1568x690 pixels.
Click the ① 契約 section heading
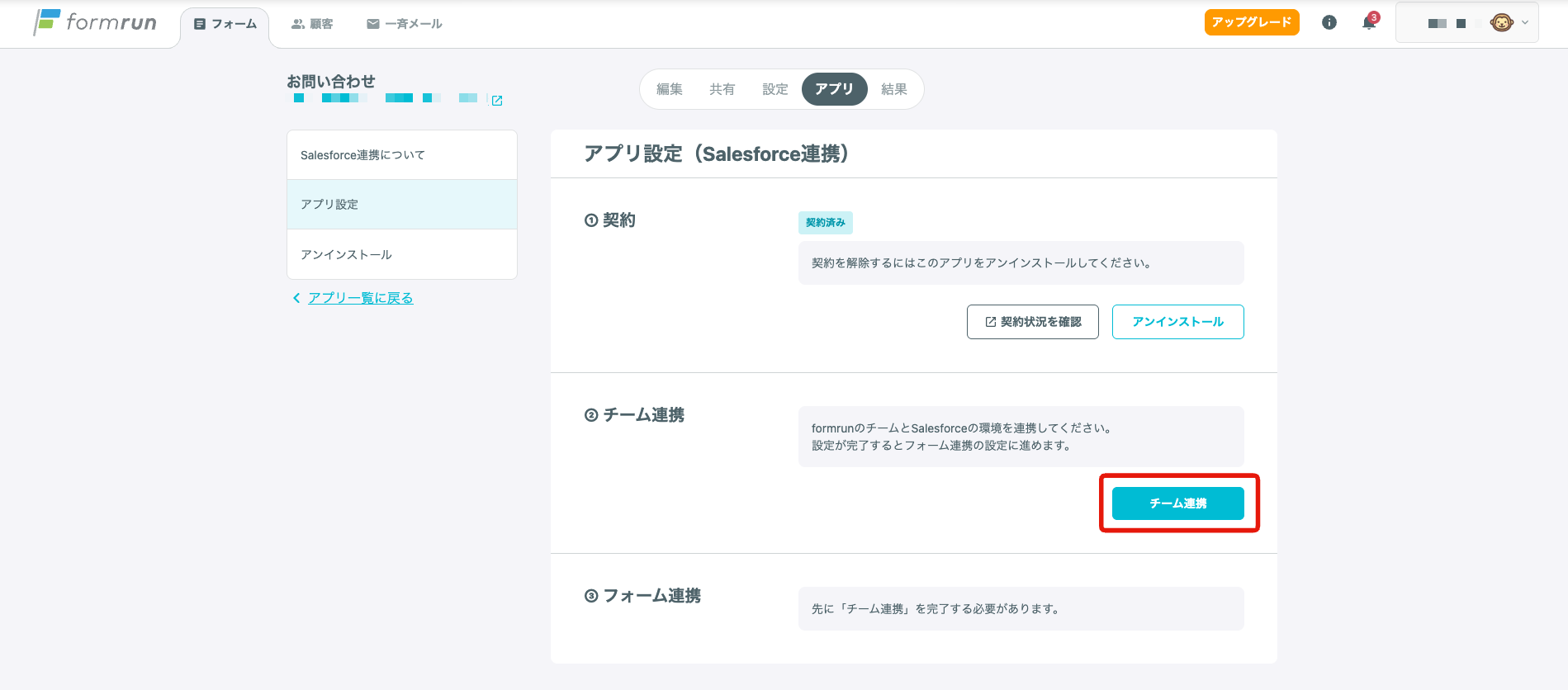pos(610,220)
